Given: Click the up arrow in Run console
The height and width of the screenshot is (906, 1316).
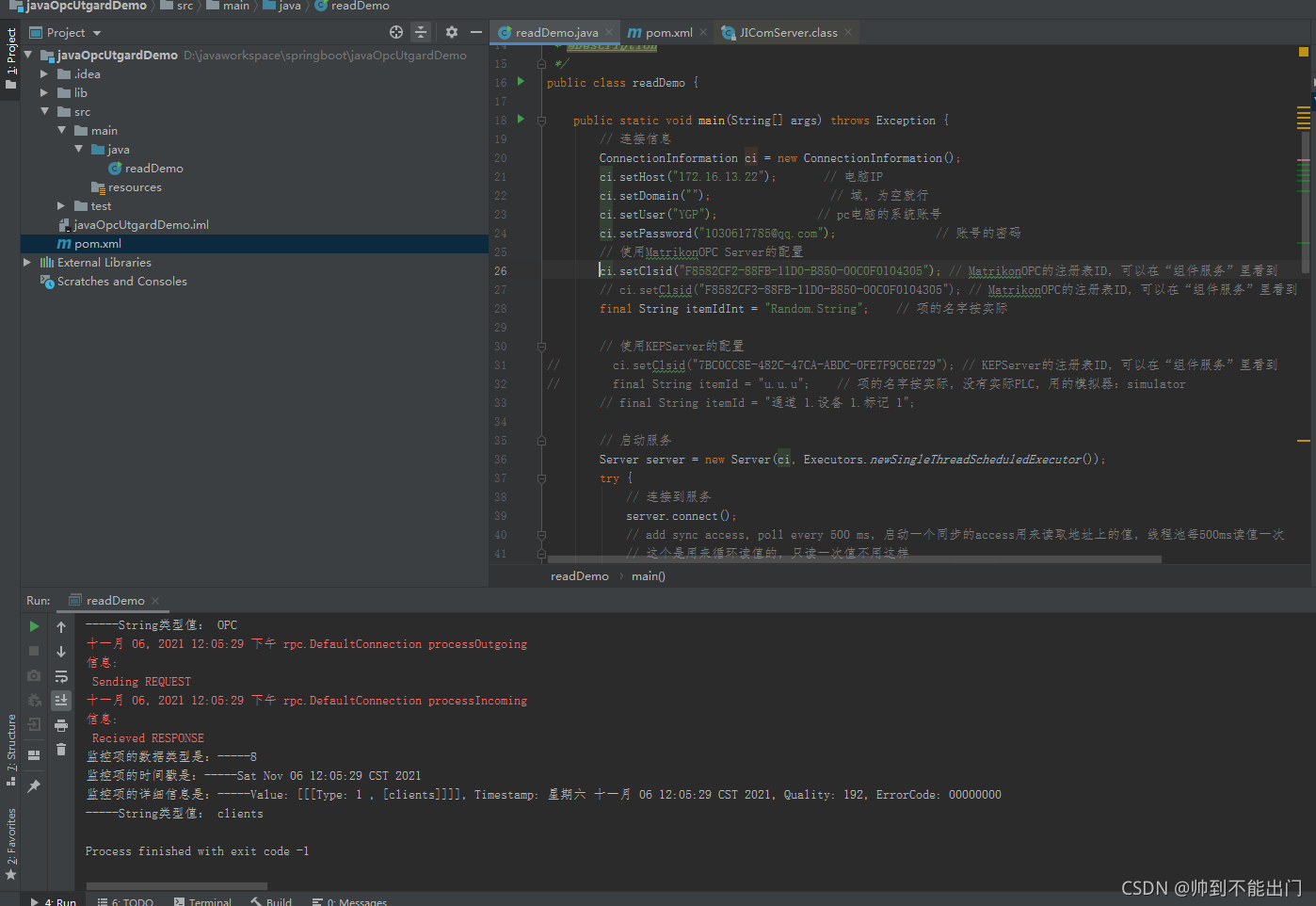Looking at the screenshot, I should pos(61,626).
